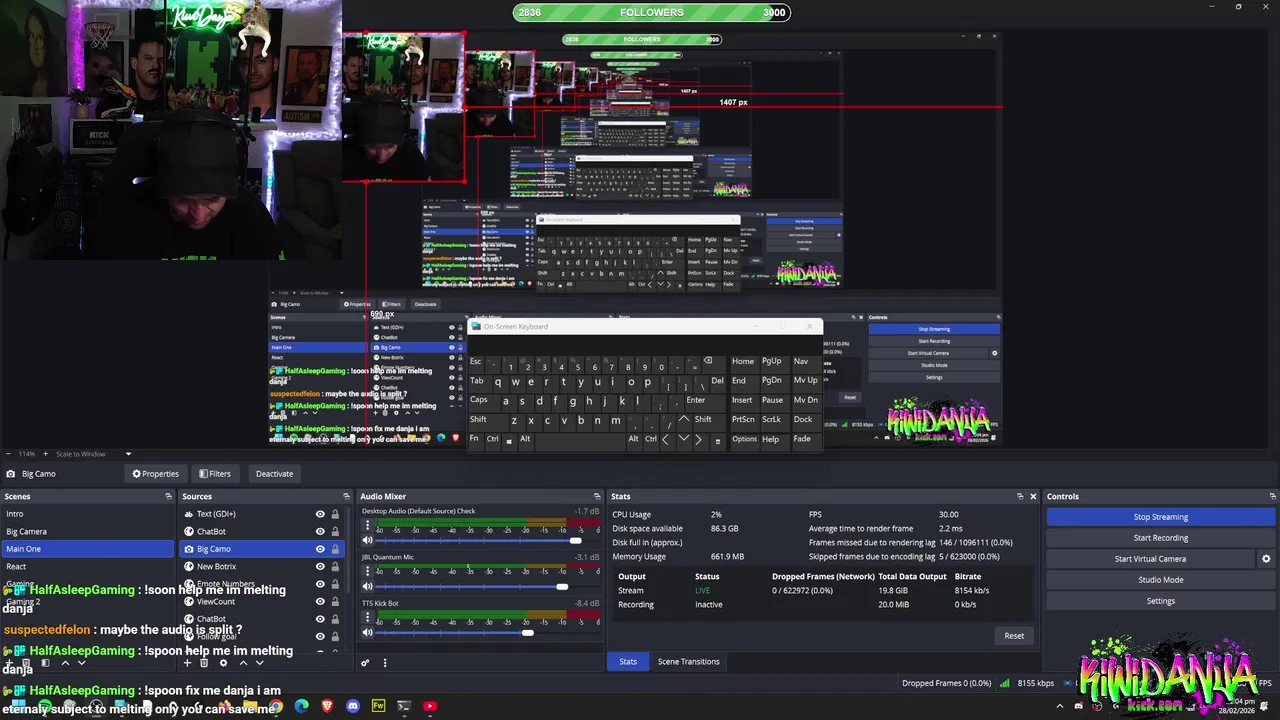The width and height of the screenshot is (1280, 720).
Task: Pop out the Sources dock
Action: coord(346,496)
